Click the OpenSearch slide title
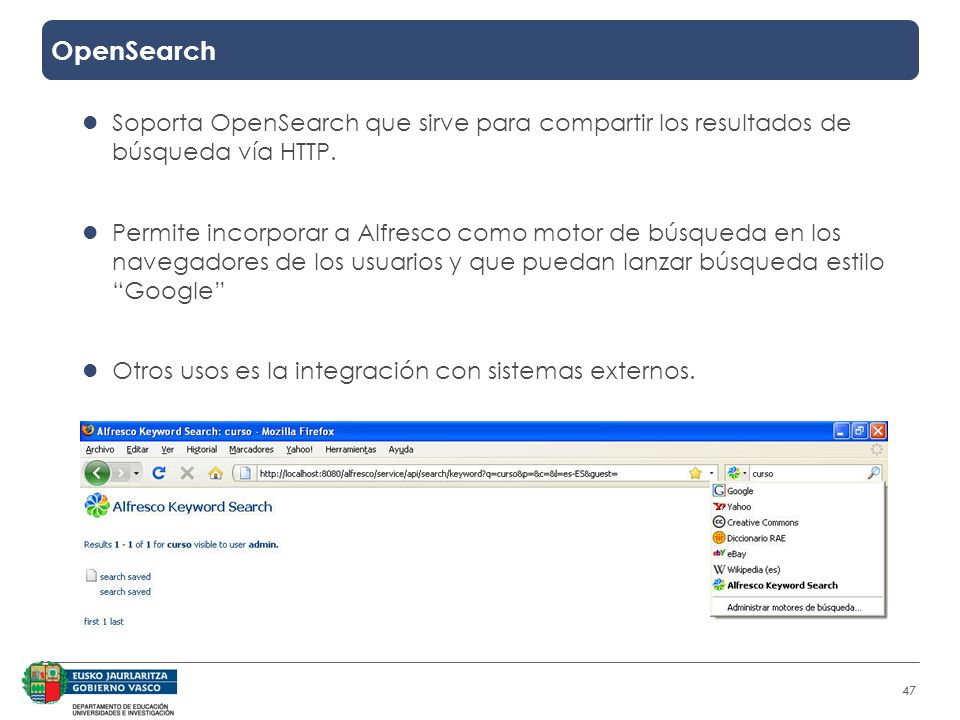960x720 pixels. pyautogui.click(x=133, y=51)
